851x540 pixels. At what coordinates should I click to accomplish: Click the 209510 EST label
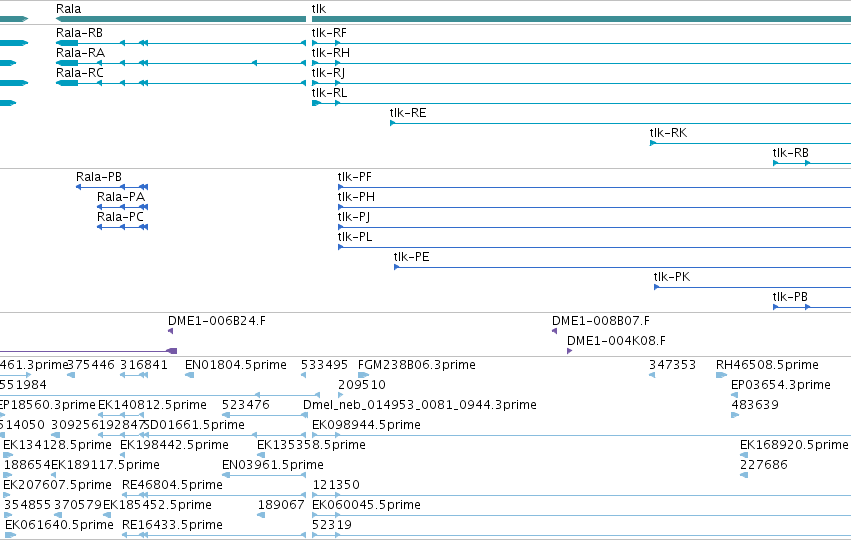coord(361,385)
